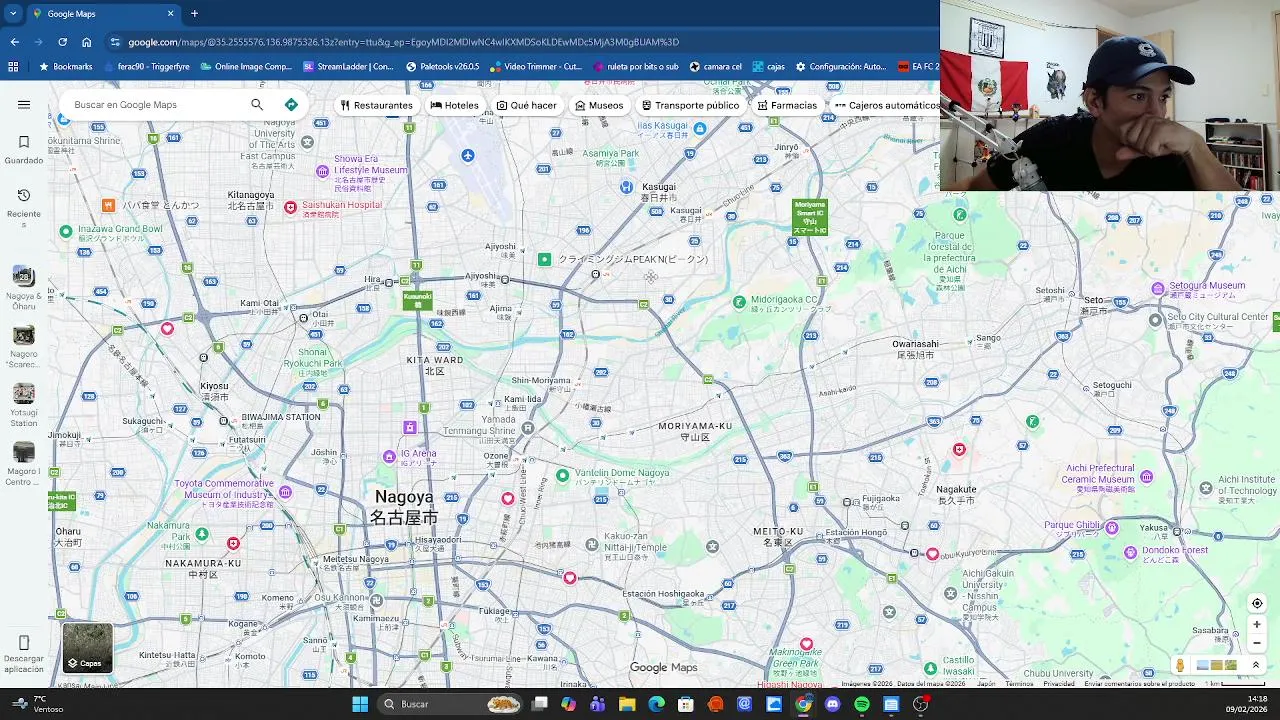Screen dimensions: 1280x720
Task: Open the Paletools v26.0.5 bookmark
Action: pyautogui.click(x=443, y=67)
